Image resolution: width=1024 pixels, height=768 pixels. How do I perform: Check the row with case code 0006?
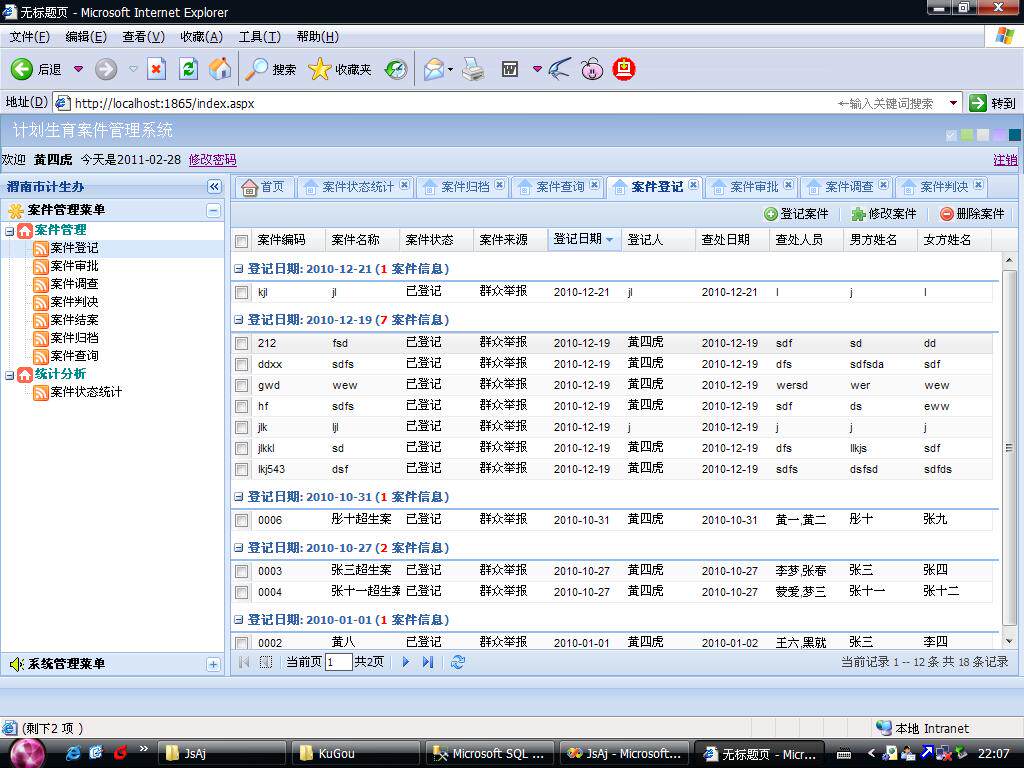242,520
